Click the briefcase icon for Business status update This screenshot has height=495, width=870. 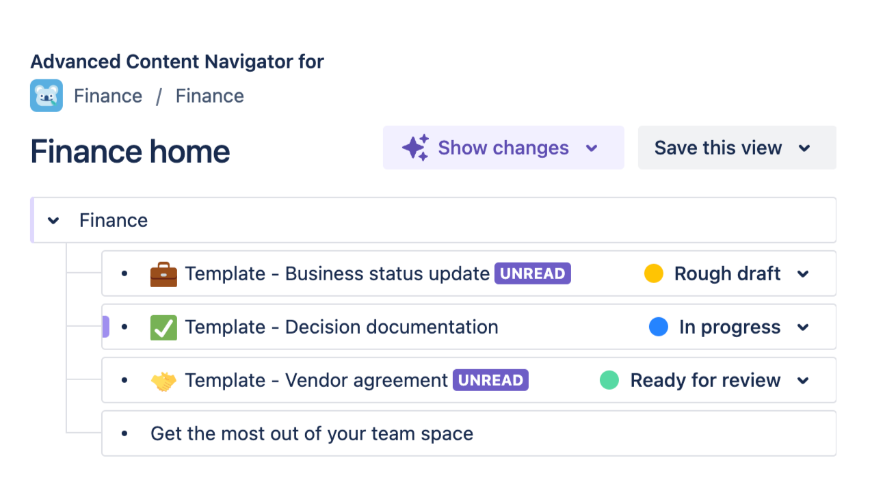tap(163, 274)
